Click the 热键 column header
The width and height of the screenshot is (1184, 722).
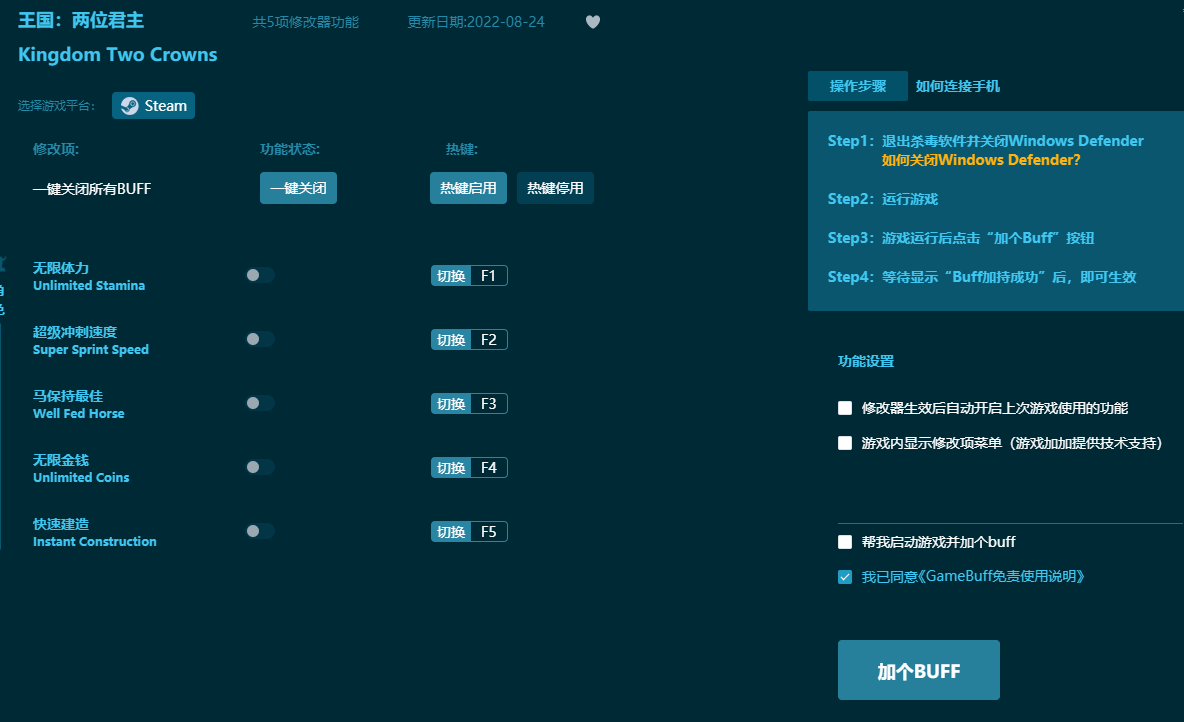(461, 149)
